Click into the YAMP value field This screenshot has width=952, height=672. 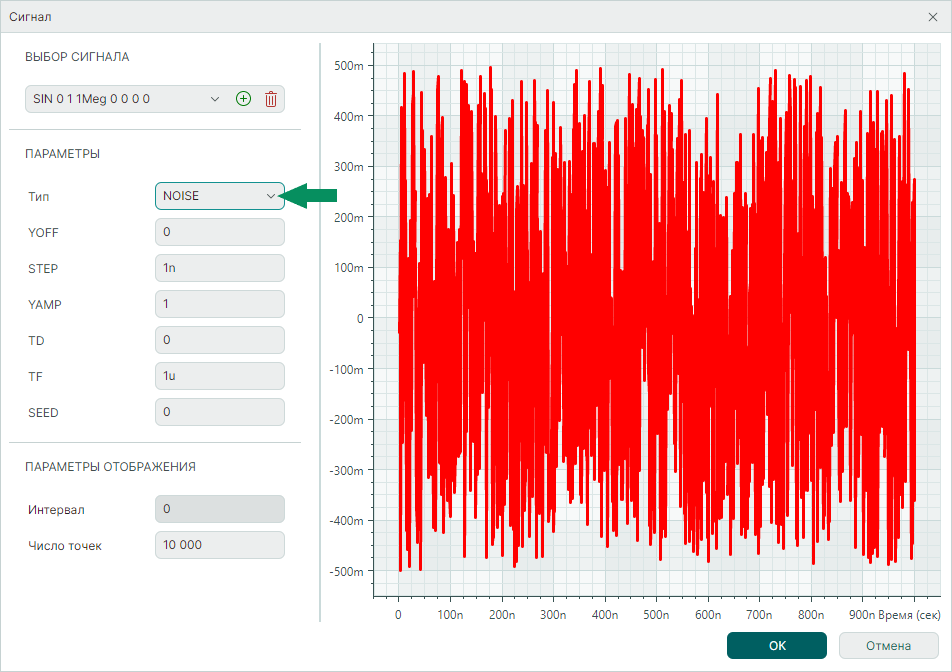coord(220,304)
